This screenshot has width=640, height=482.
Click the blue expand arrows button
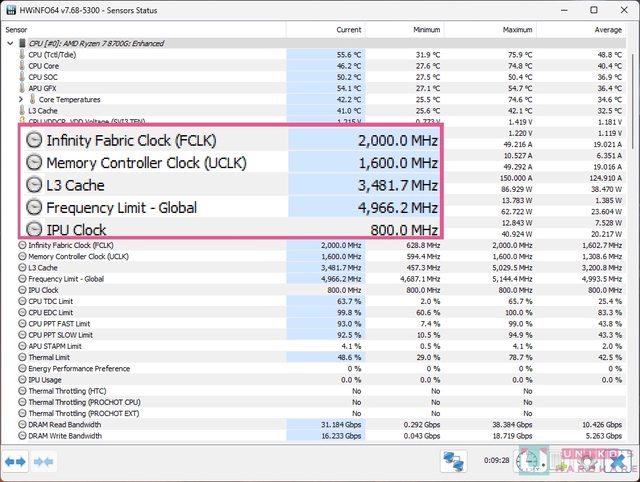(15, 461)
